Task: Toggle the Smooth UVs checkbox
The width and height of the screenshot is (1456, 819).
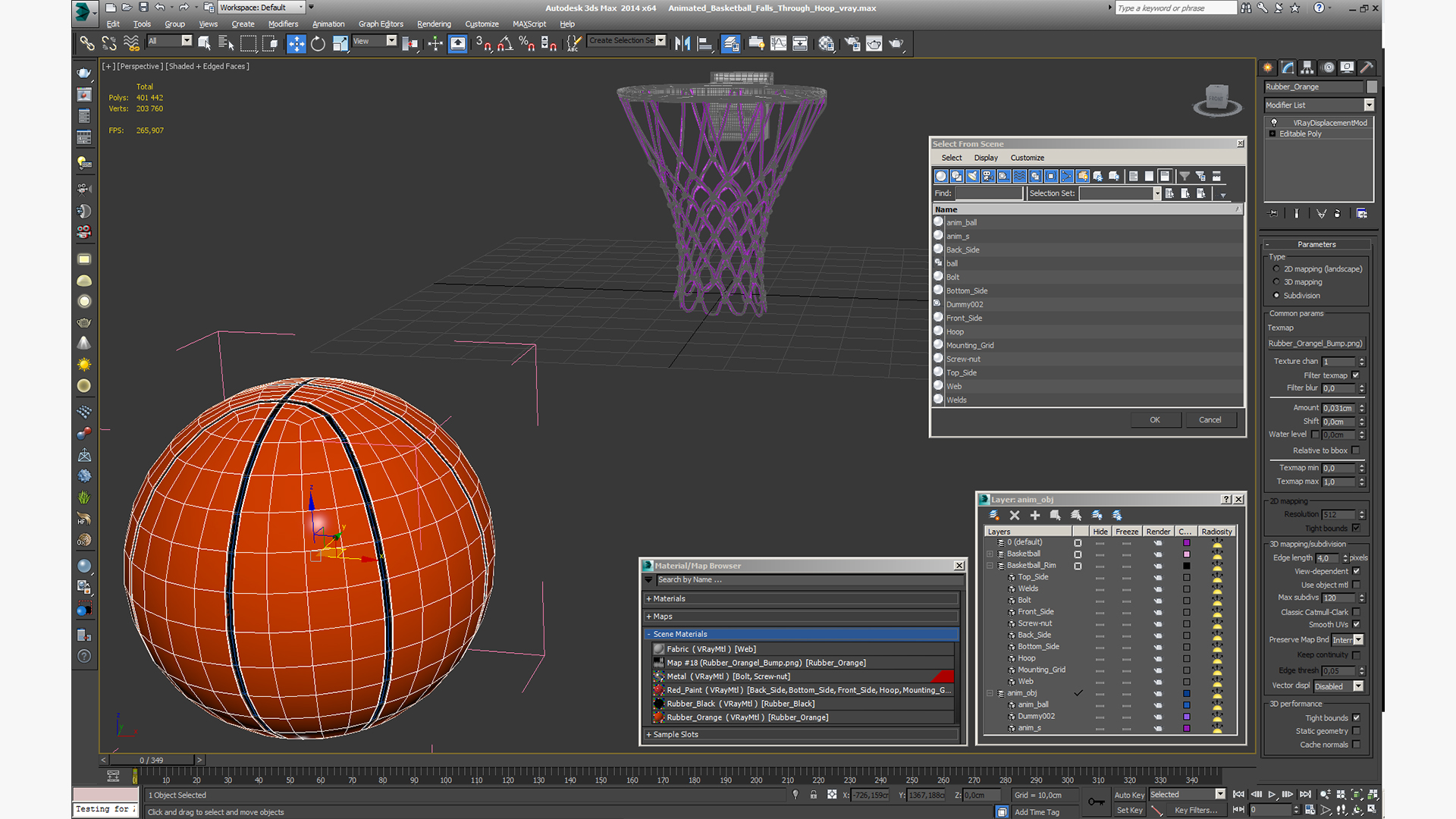Action: click(1356, 625)
